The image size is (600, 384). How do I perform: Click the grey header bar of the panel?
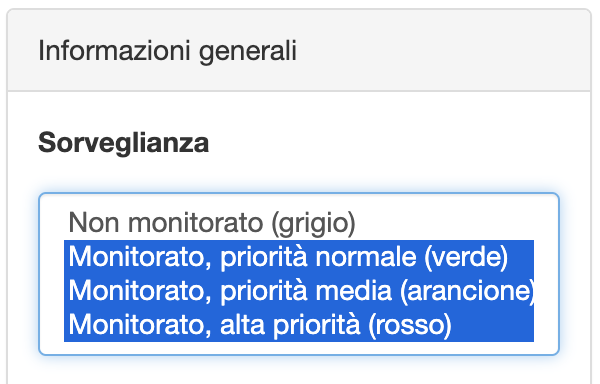[x=299, y=50]
